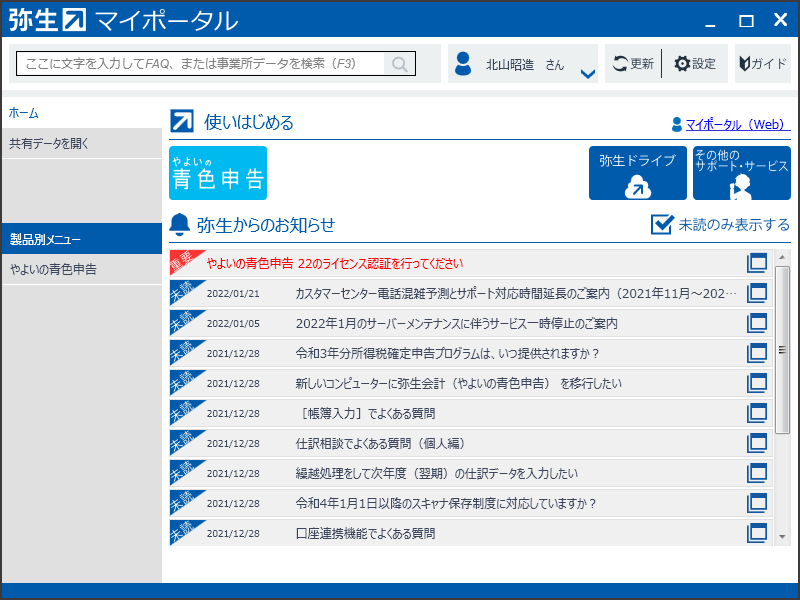Click the notice list scrollbar thumb
Image resolution: width=800 pixels, height=600 pixels.
tap(782, 349)
